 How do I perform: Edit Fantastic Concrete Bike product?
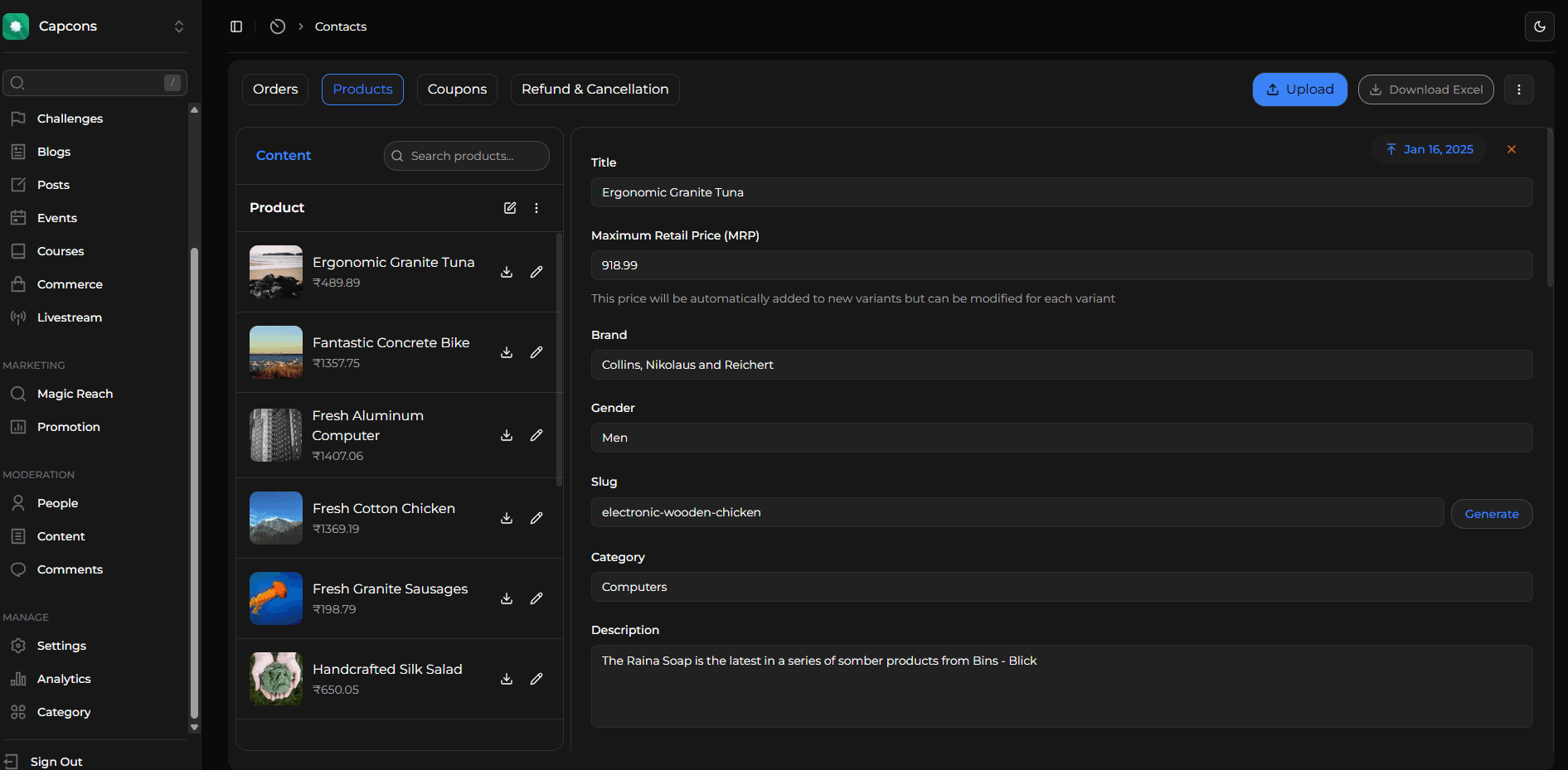tap(536, 352)
